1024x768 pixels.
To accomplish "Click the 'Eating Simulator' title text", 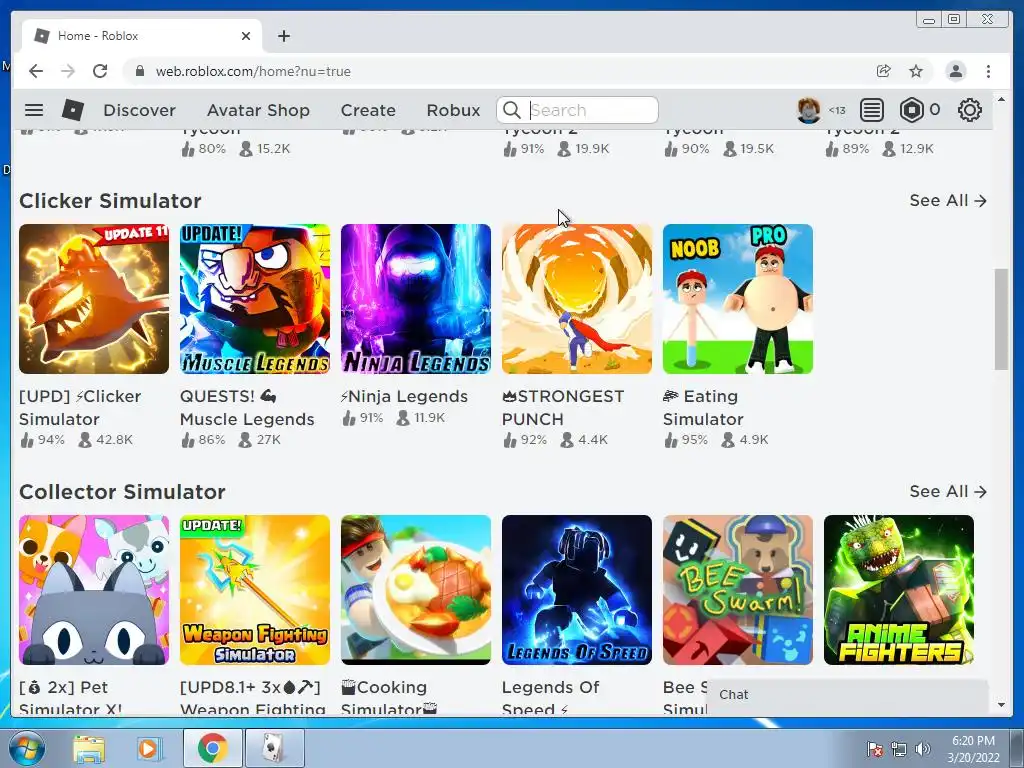I will [703, 408].
